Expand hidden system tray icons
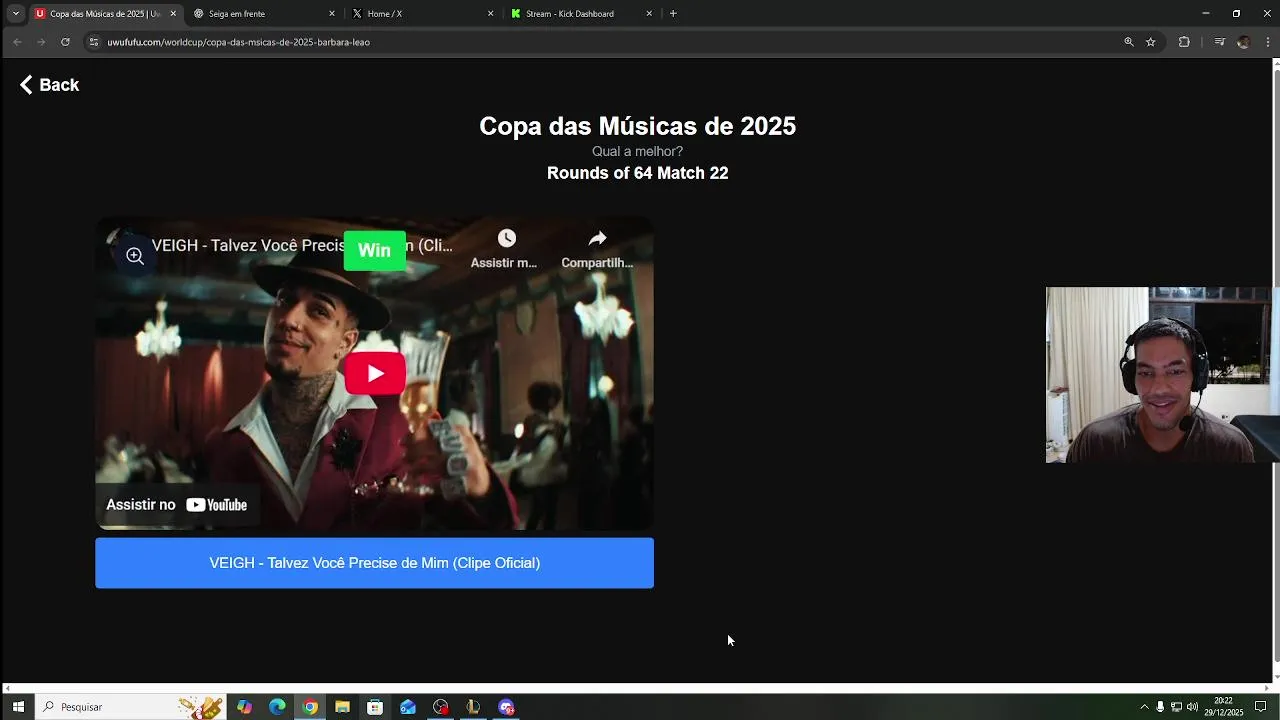1280x720 pixels. (1144, 707)
